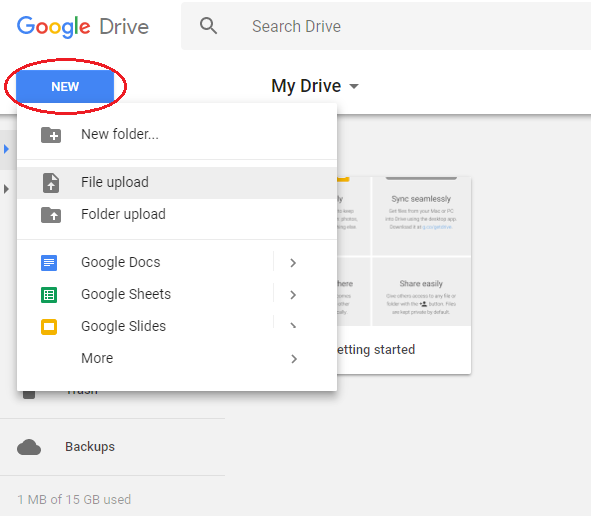
Task: Click the Folder upload icon
Action: 51,214
